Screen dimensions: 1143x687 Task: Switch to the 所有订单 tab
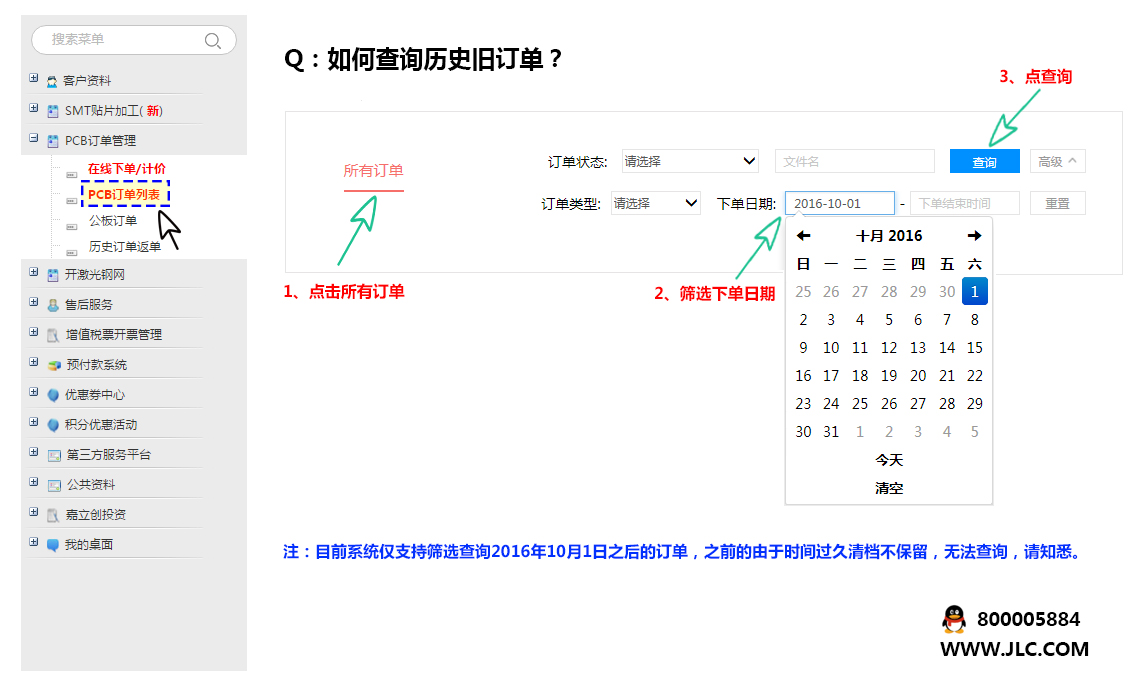click(x=374, y=170)
